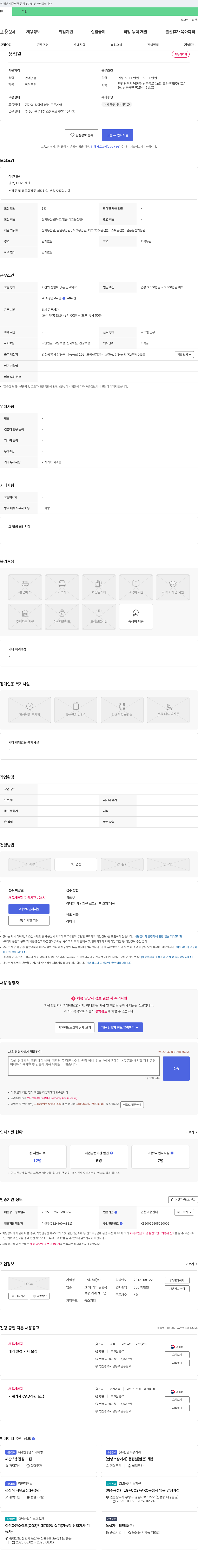The width and height of the screenshot is (198, 1568).
Task: Select the 건물 내부 경사로 icon
Action: (168, 710)
